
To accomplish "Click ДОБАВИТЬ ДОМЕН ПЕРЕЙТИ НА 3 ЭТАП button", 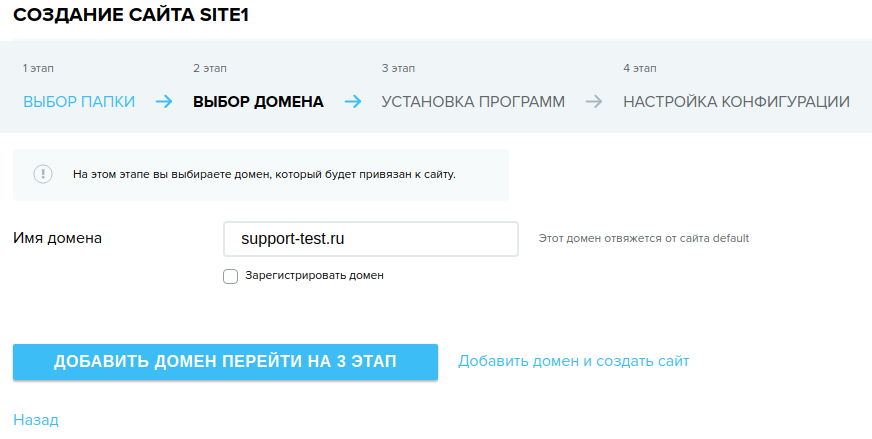I will click(x=225, y=362).
